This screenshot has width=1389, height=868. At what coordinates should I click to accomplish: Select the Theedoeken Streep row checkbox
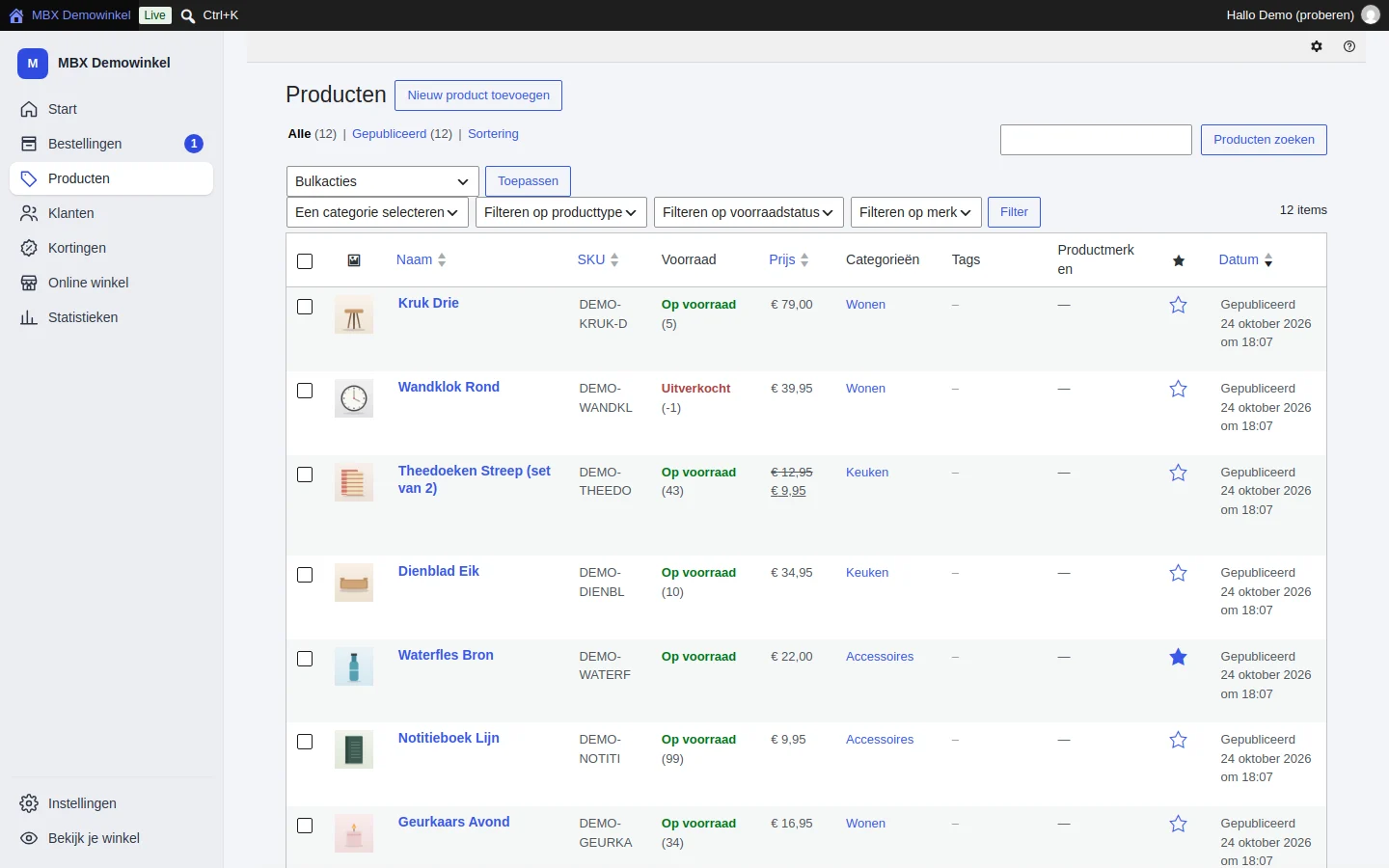305,475
